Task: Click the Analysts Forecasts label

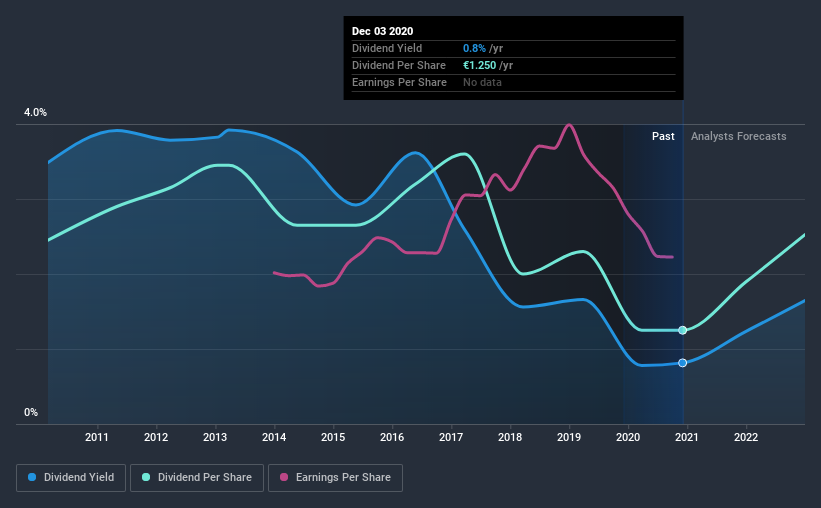Action: pyautogui.click(x=738, y=136)
